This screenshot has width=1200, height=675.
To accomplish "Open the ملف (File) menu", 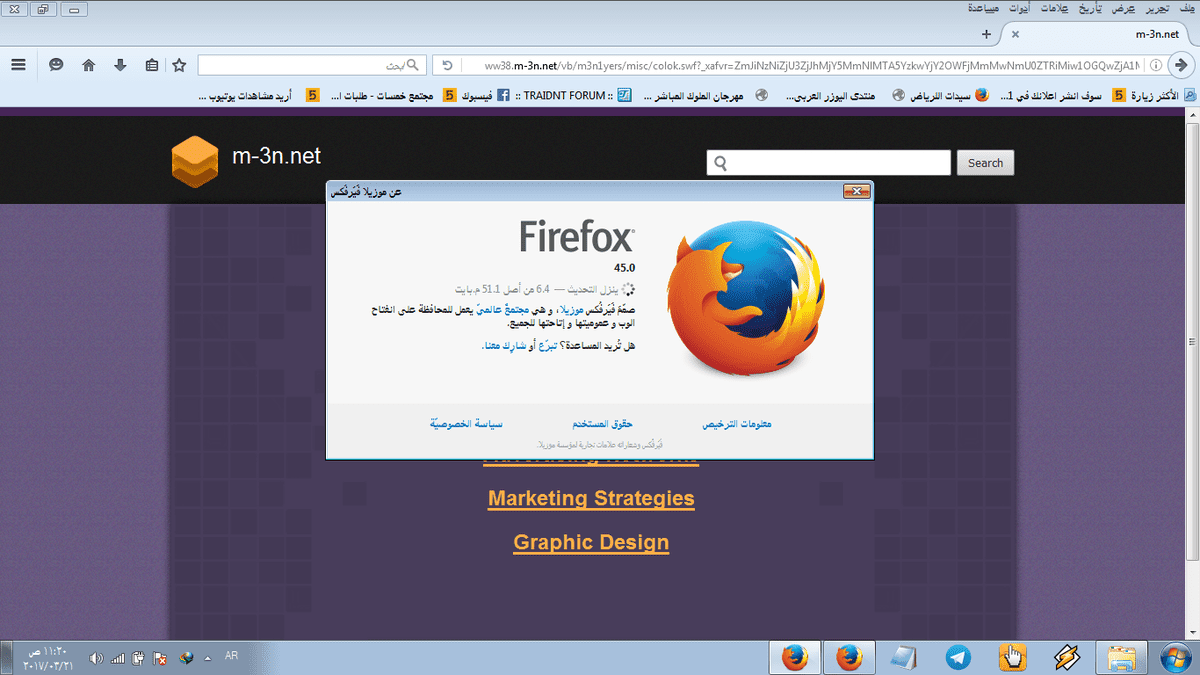I will [x=1186, y=8].
